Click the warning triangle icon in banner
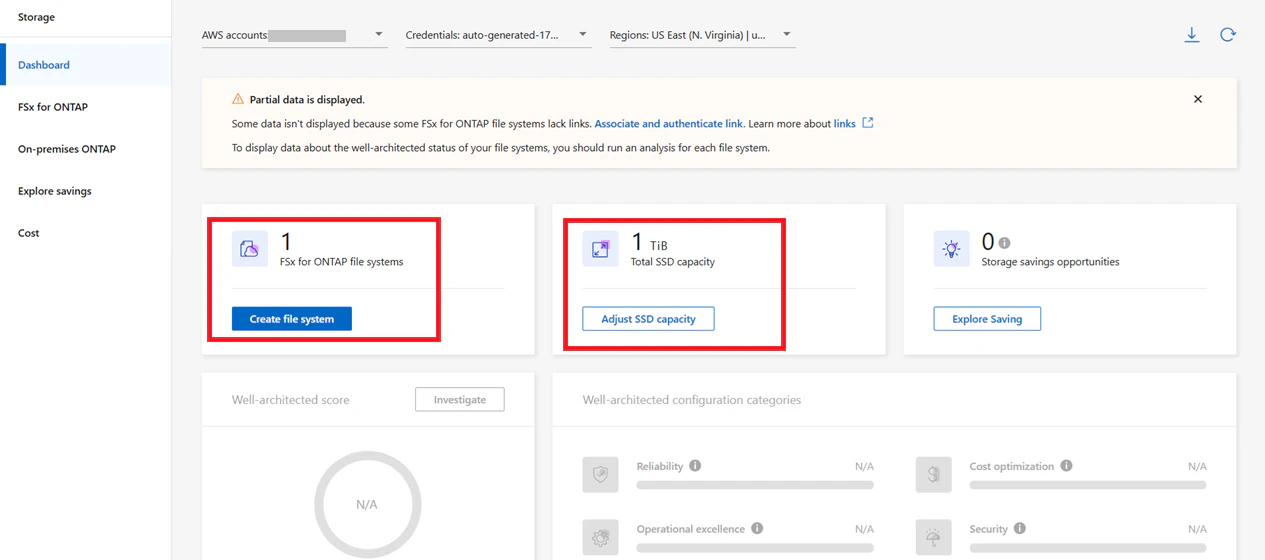Image resolution: width=1265 pixels, height=560 pixels. click(x=238, y=99)
